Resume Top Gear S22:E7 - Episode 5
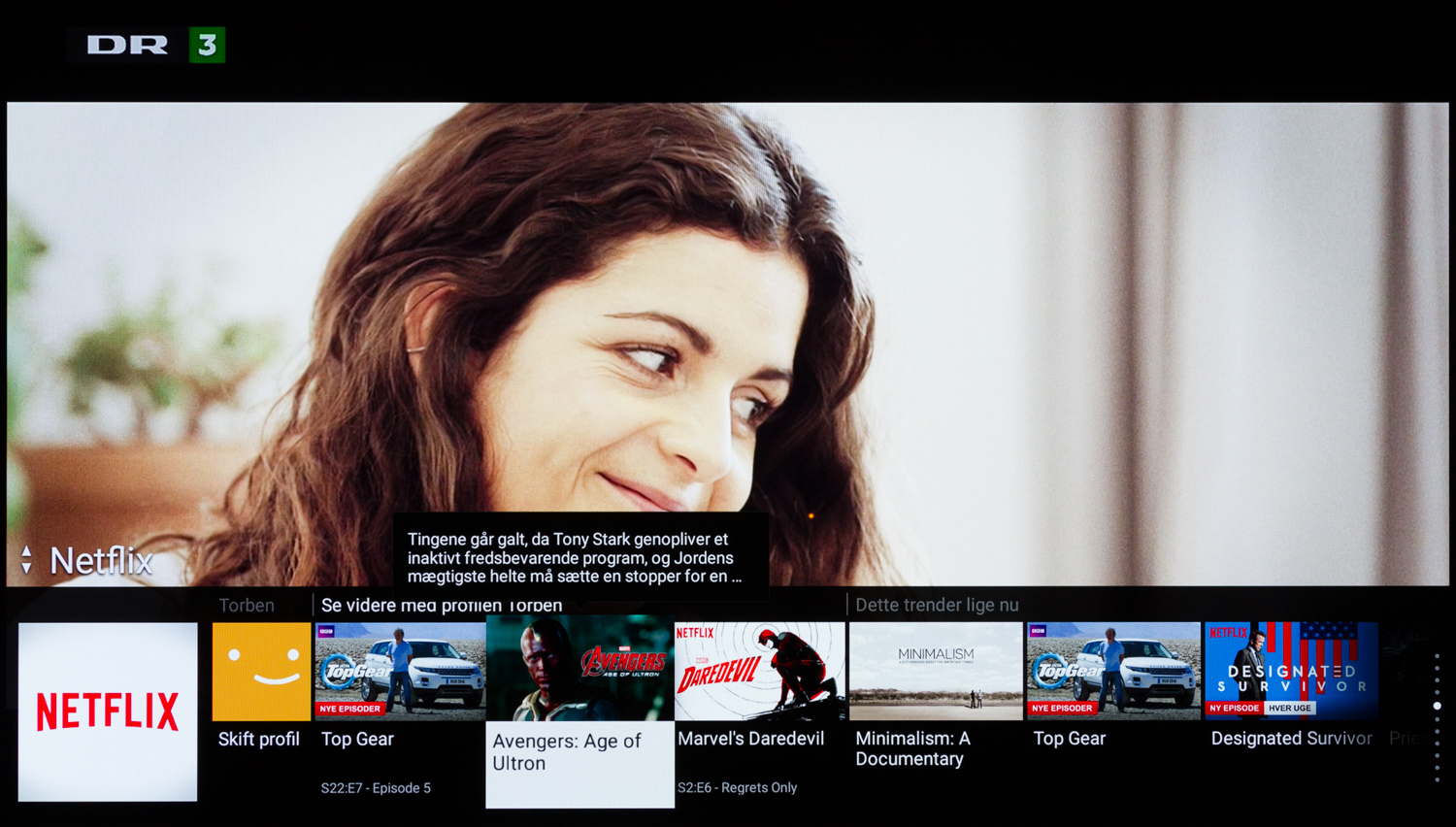Image resolution: width=1456 pixels, height=827 pixels. click(400, 671)
